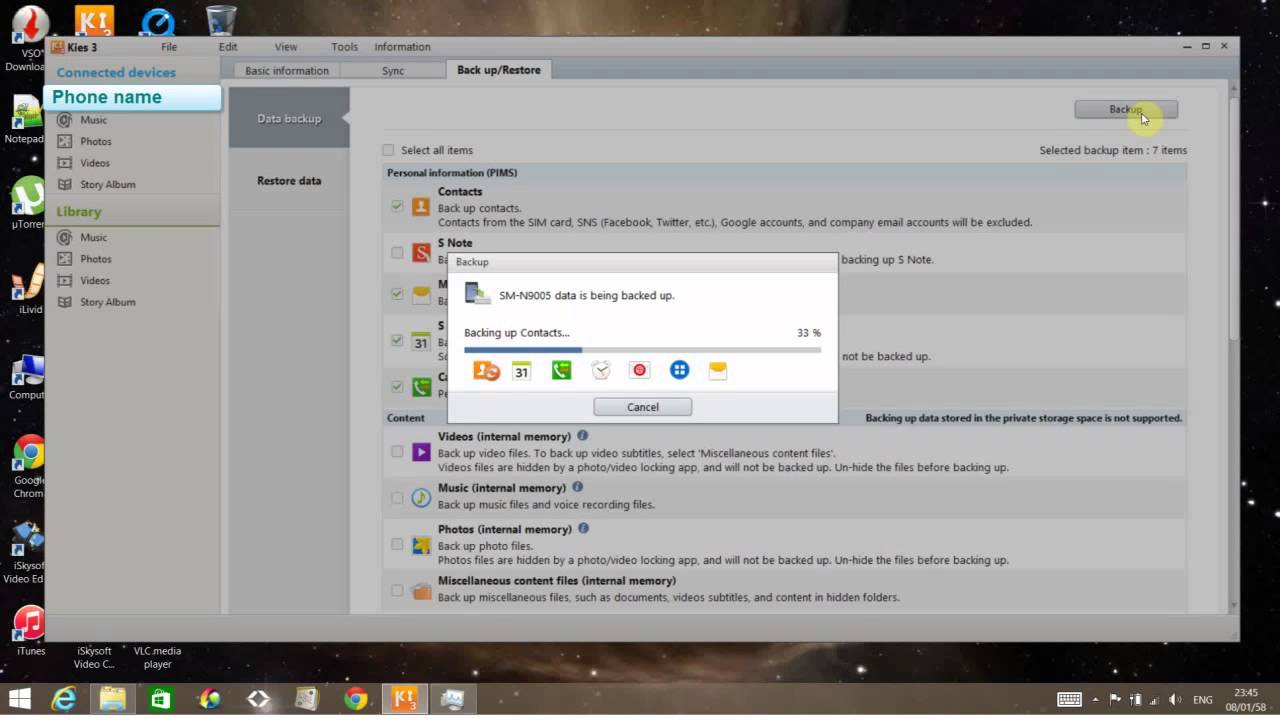Screen dimensions: 1280x720
Task: Open Photos in Library section
Action: (96, 259)
